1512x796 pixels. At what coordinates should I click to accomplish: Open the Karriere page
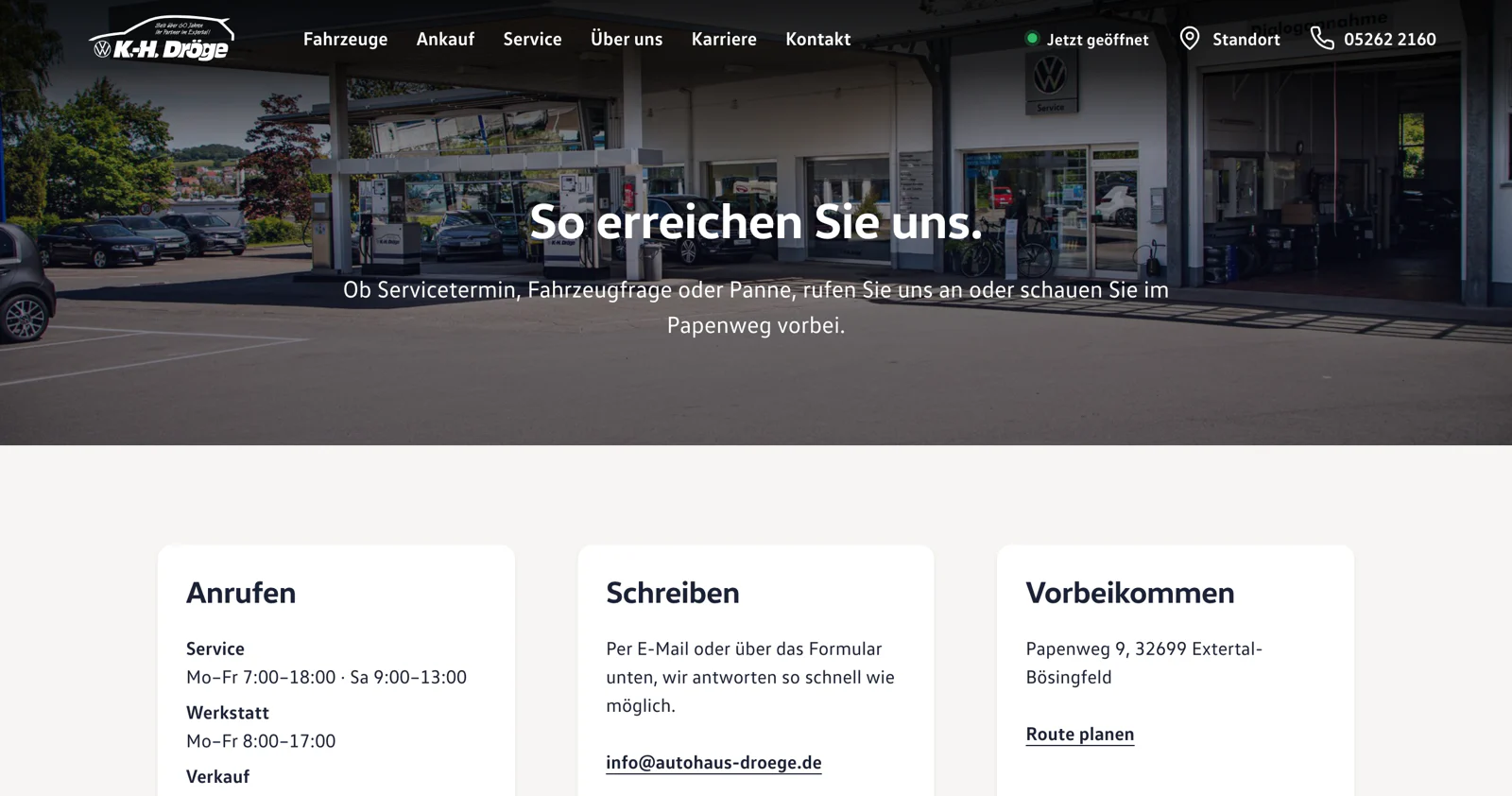724,39
